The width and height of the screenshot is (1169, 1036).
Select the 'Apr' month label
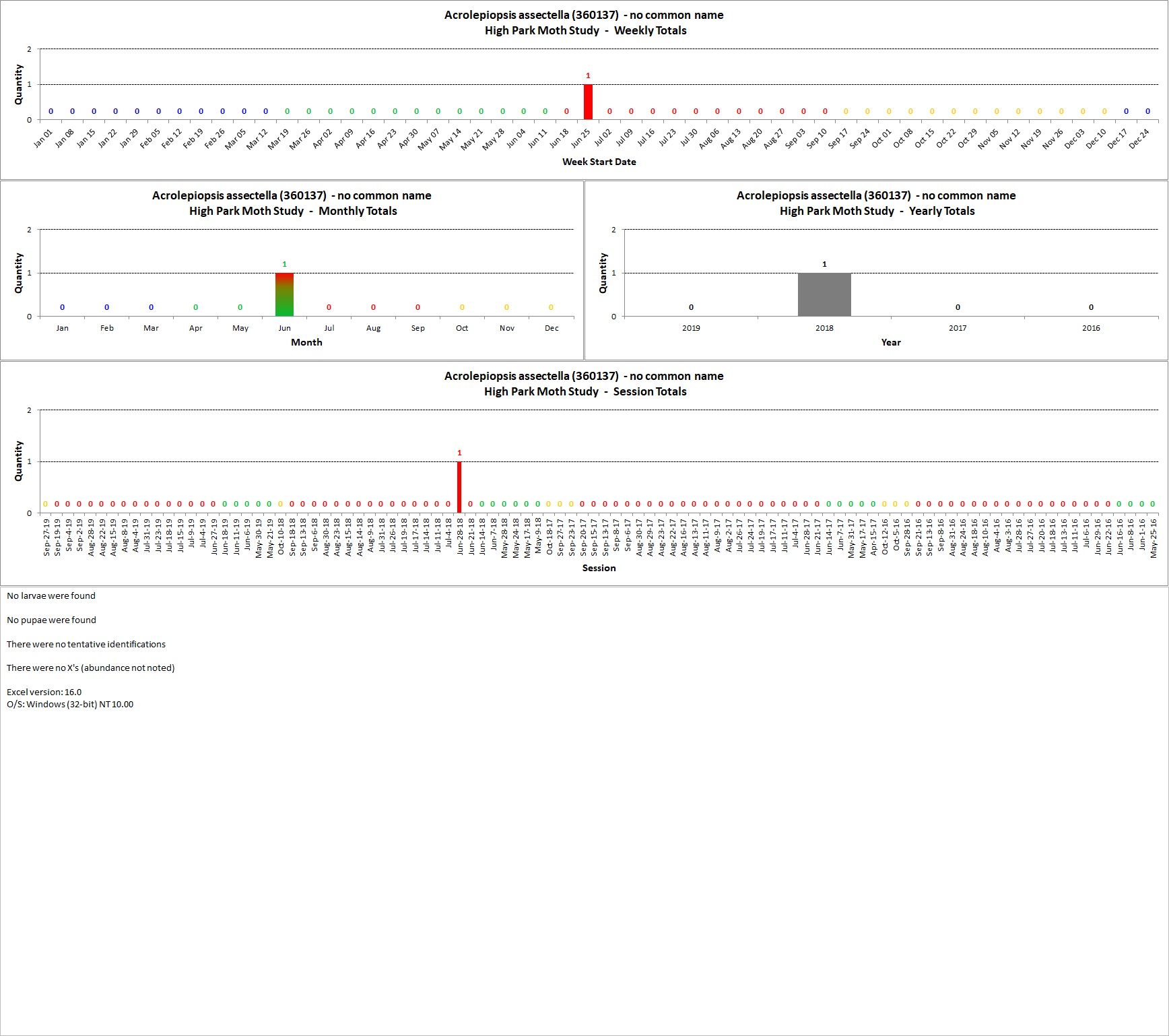click(x=196, y=328)
